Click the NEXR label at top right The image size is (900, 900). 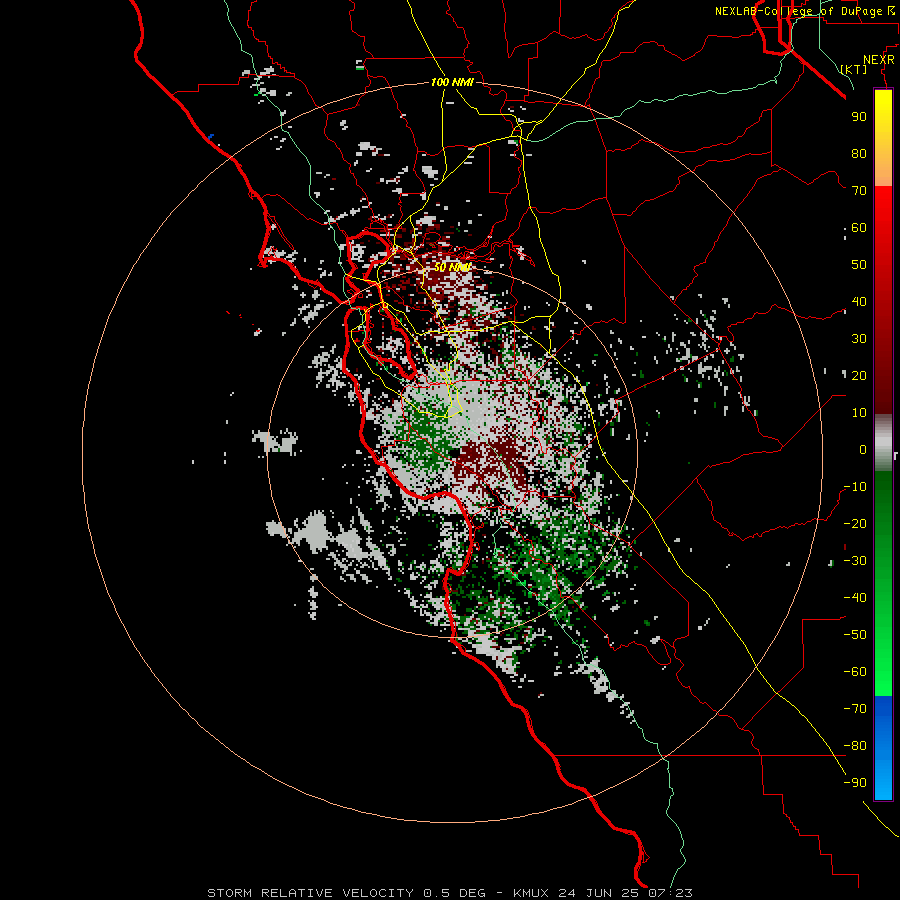[x=879, y=60]
